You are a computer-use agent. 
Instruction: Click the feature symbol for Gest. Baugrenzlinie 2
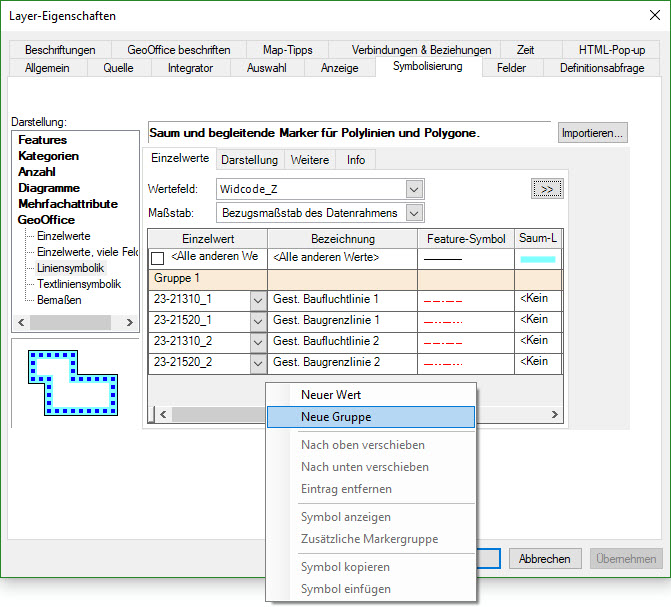coord(442,362)
